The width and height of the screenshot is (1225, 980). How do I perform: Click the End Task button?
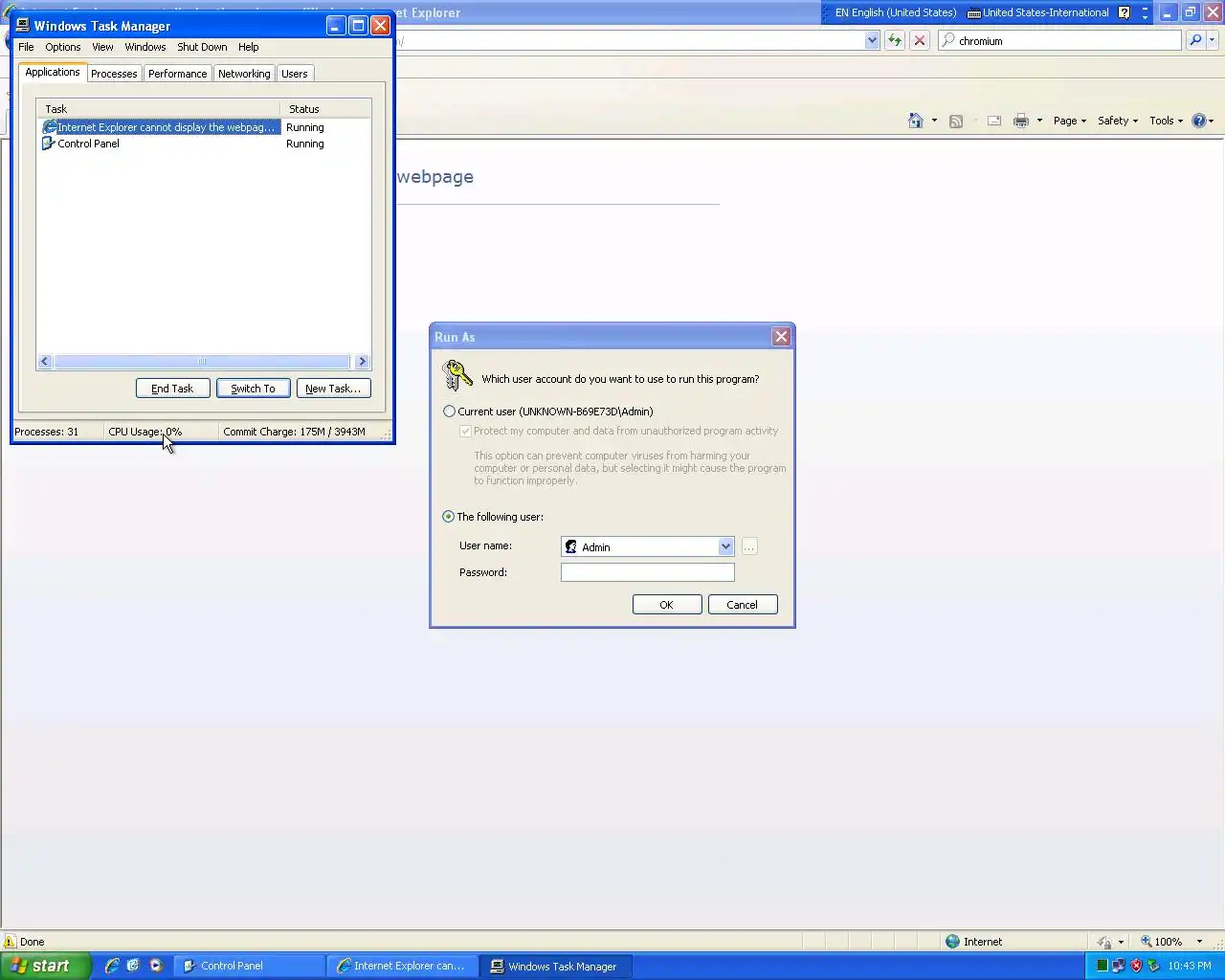point(172,389)
